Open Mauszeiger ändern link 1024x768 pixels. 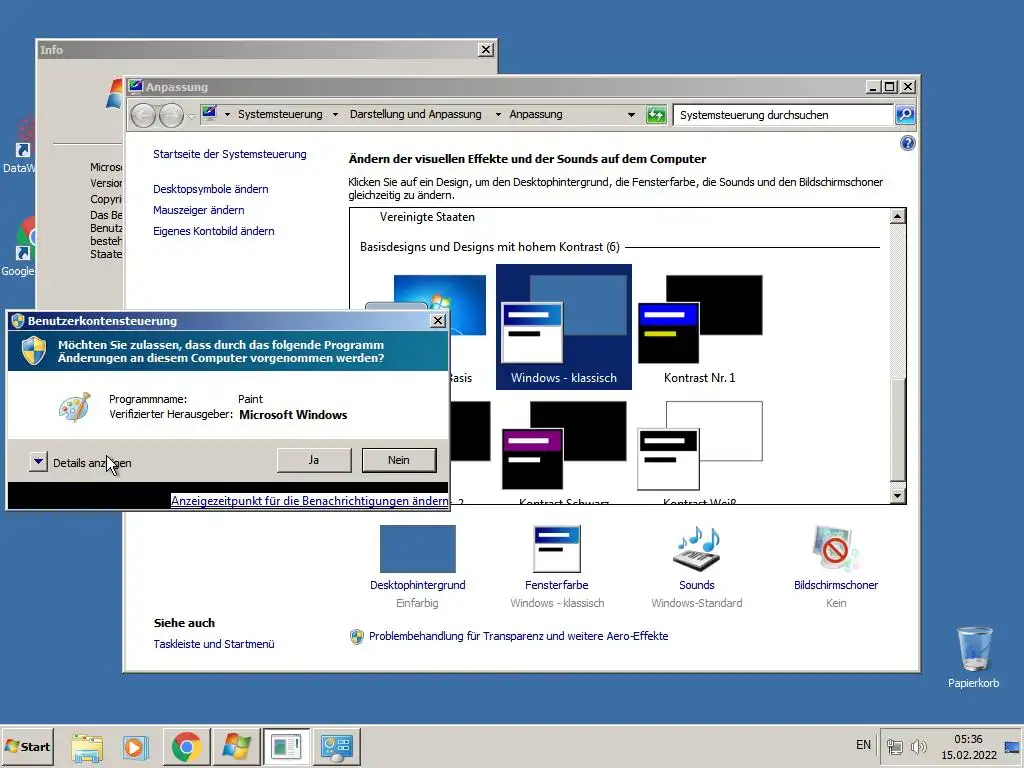tap(199, 210)
